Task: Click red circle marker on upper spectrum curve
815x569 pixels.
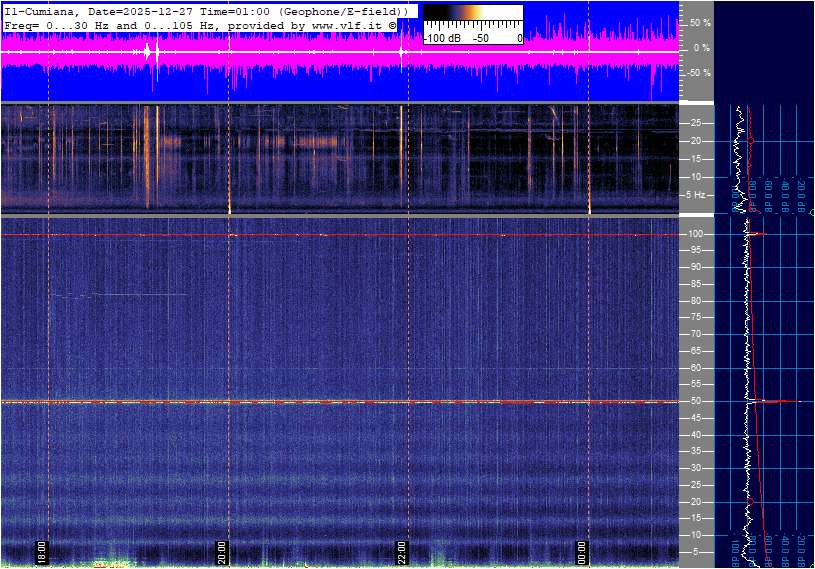Action: 751,141
